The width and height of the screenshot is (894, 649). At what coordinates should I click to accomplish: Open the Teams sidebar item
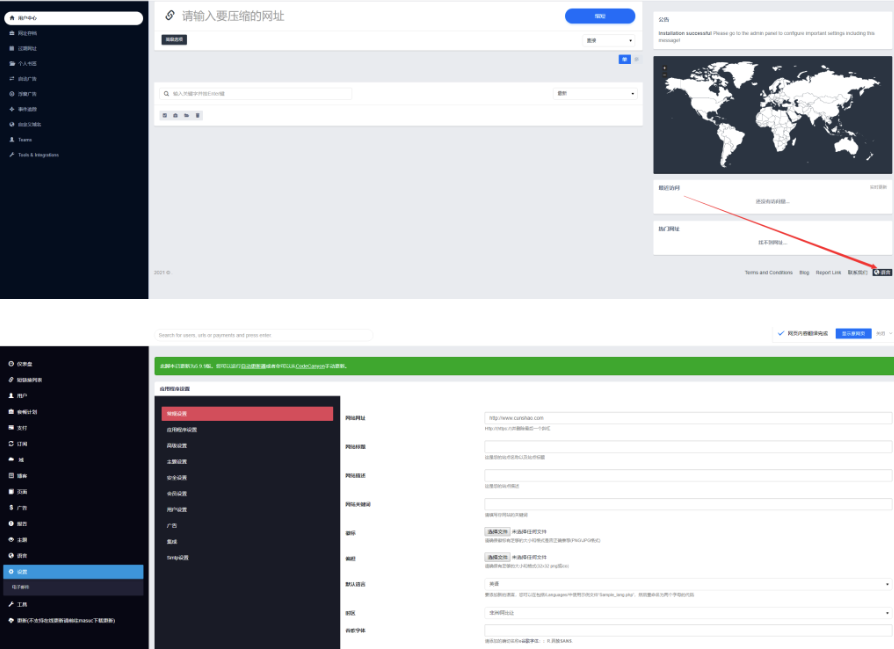click(21, 140)
